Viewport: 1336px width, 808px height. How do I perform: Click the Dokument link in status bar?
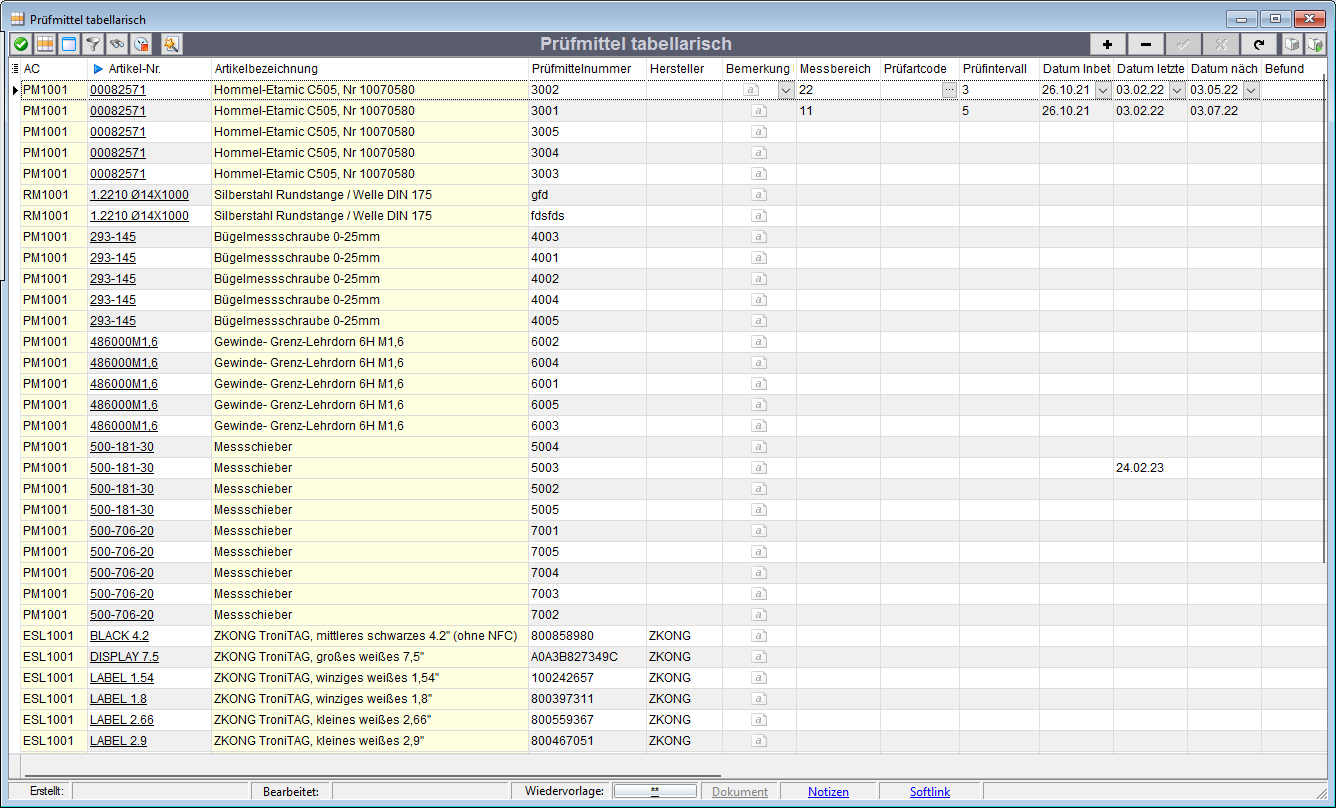[740, 792]
